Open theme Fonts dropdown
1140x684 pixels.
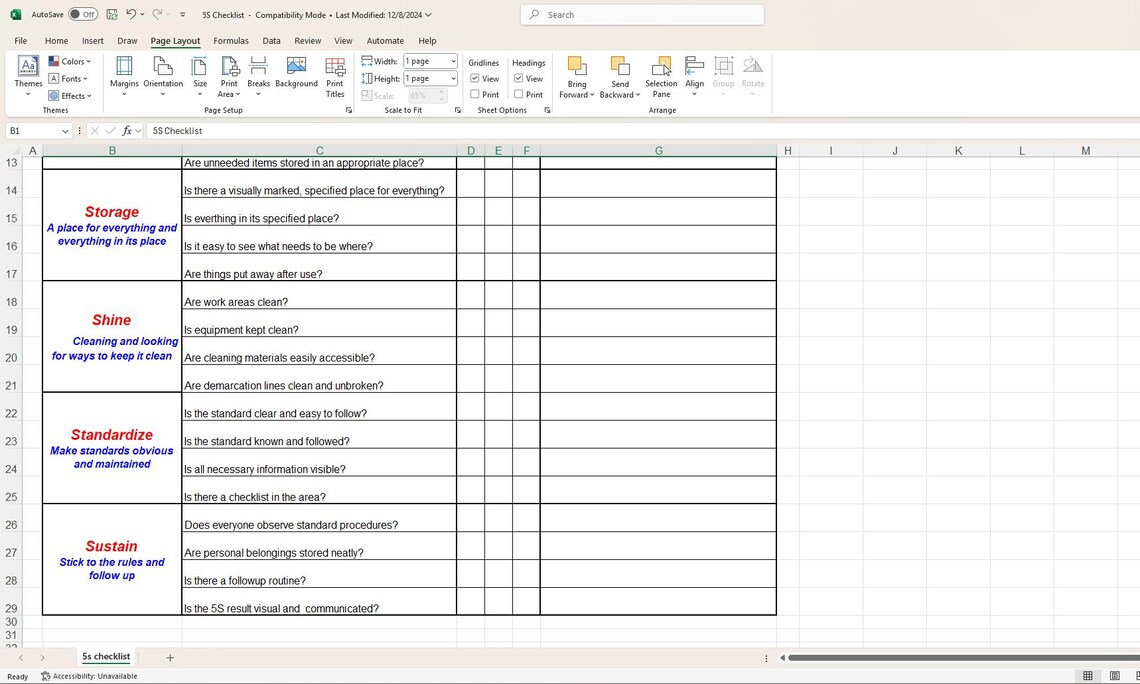68,79
